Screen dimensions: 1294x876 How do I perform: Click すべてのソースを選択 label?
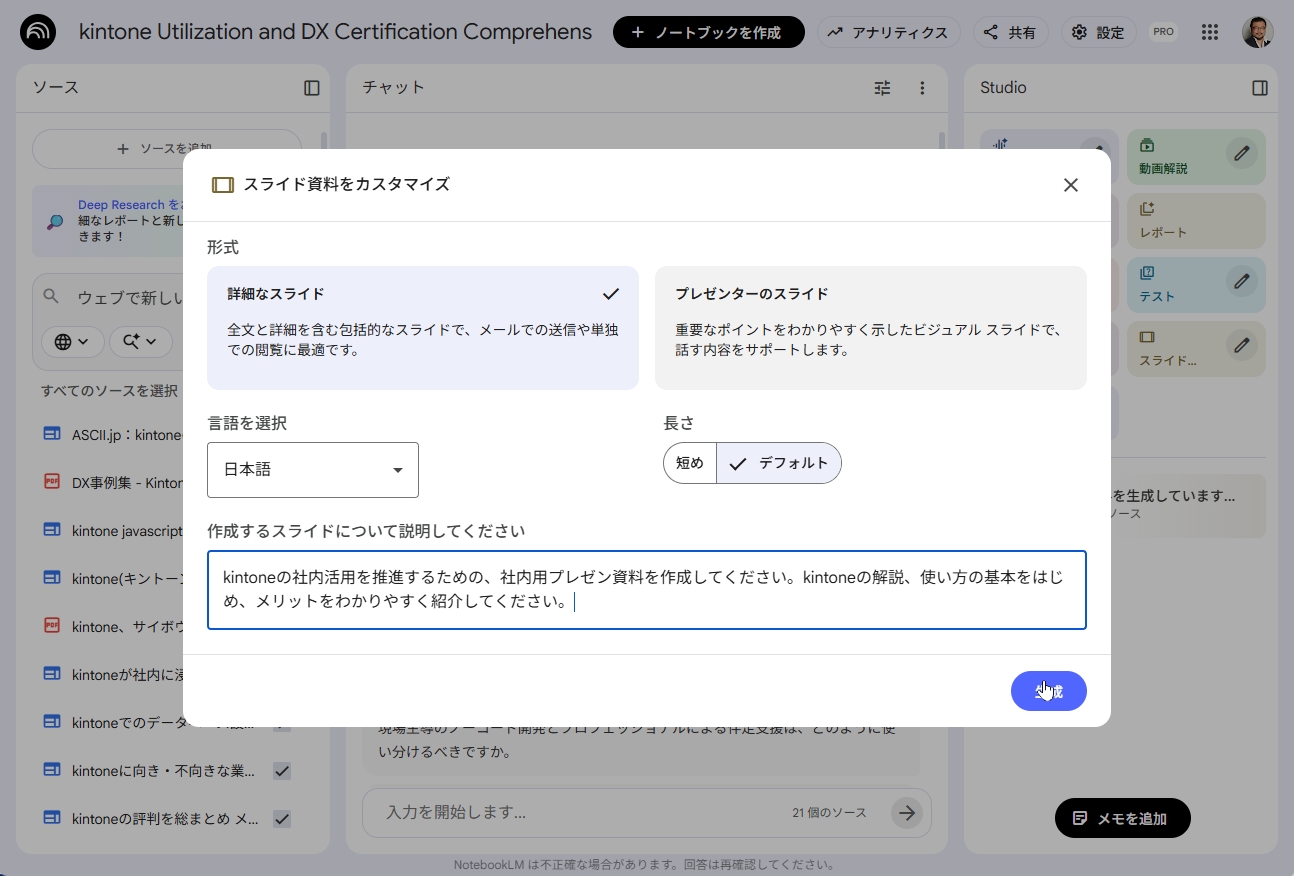point(110,390)
